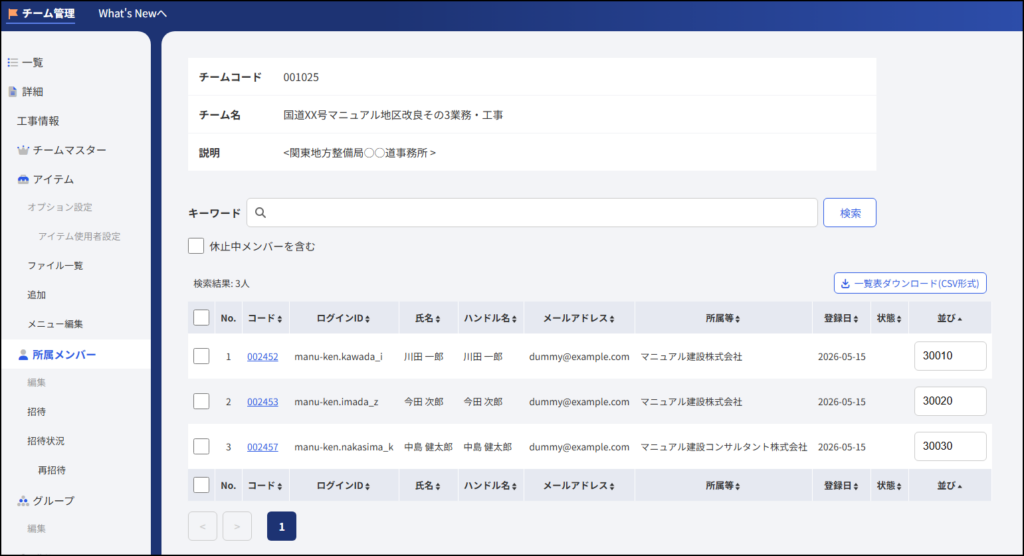
Task: Open member code link 002453
Action: coord(263,402)
